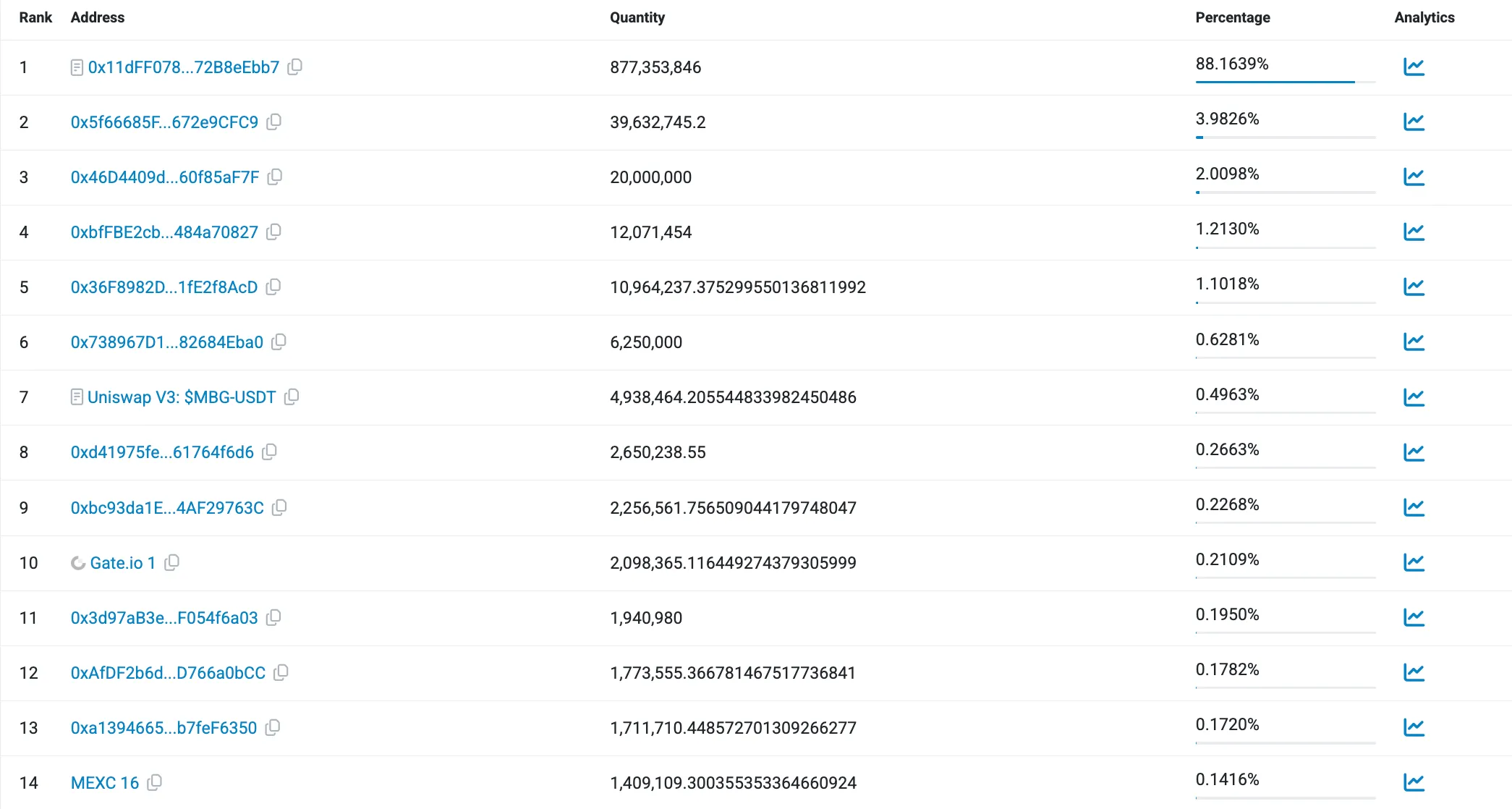Click the contract icon beside 0x11dFF078 address

coord(77,68)
